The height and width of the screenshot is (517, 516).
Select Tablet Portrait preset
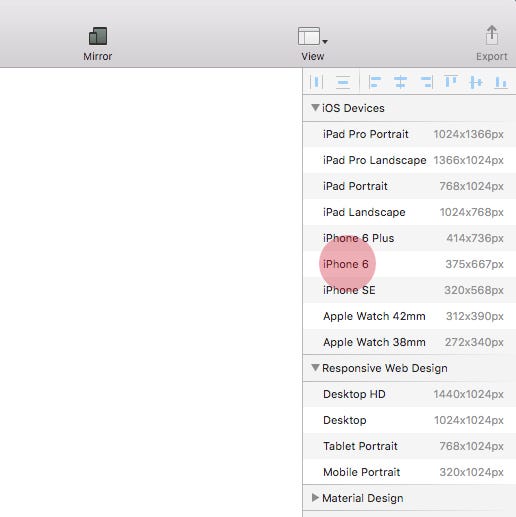click(x=409, y=446)
